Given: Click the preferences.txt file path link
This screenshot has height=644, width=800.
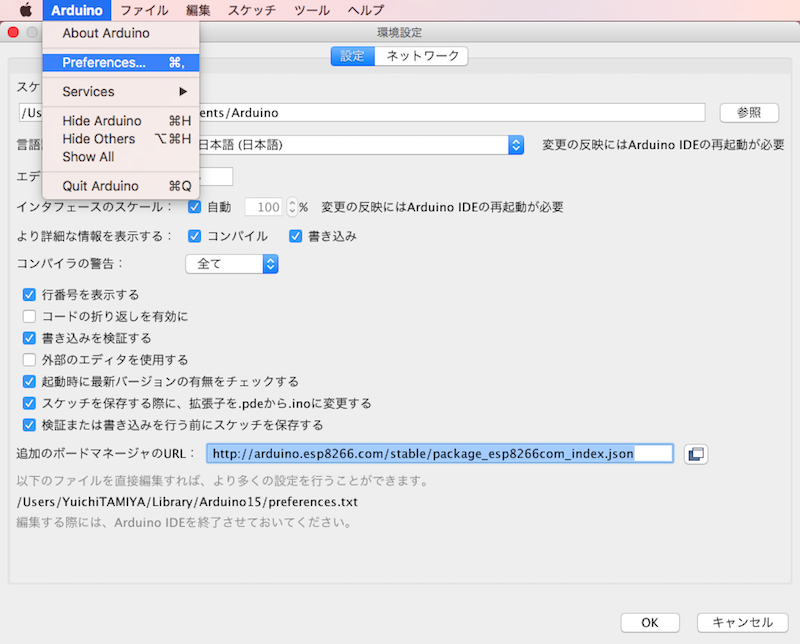Looking at the screenshot, I should point(187,502).
